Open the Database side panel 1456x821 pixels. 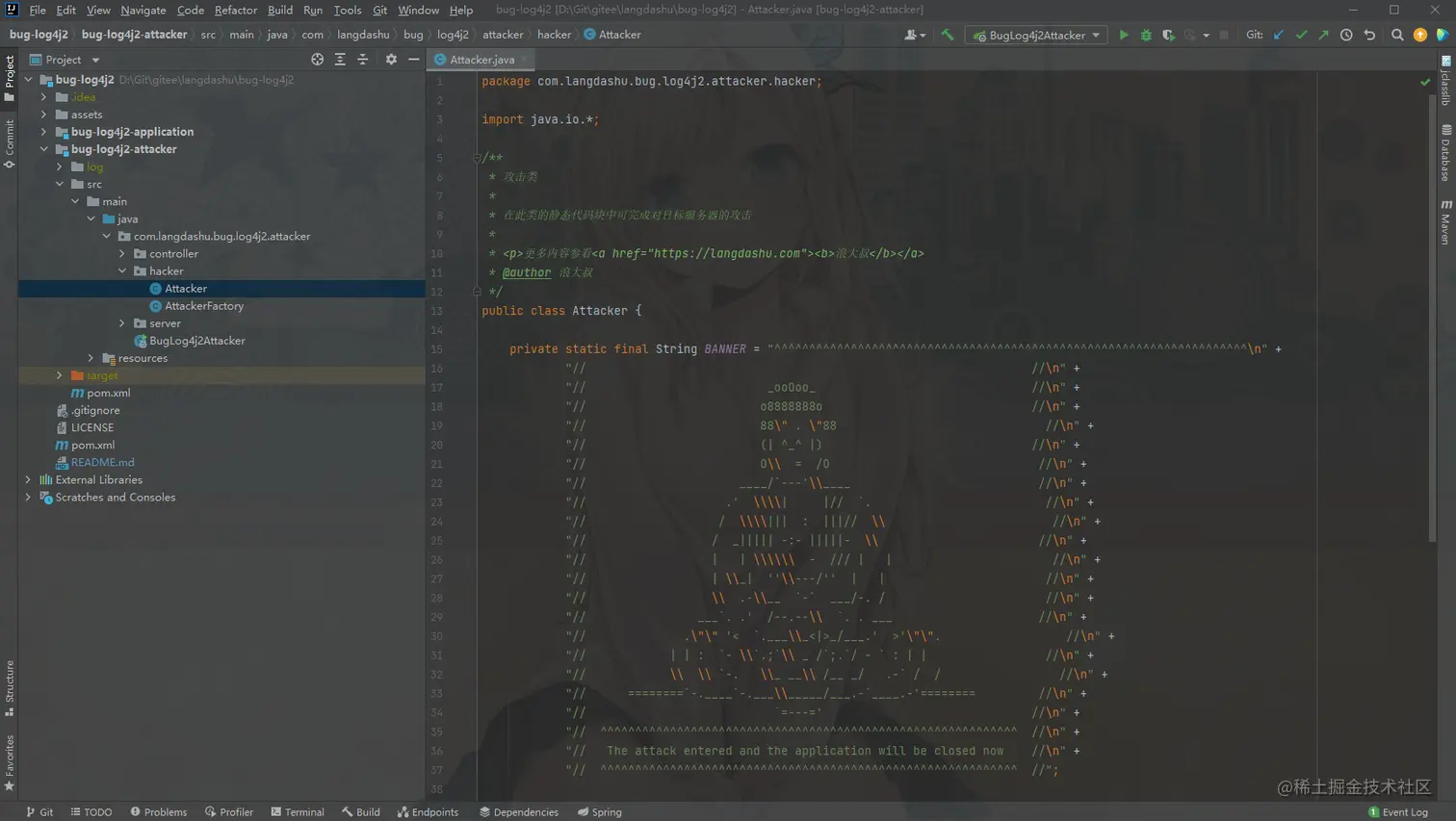coord(1445,153)
